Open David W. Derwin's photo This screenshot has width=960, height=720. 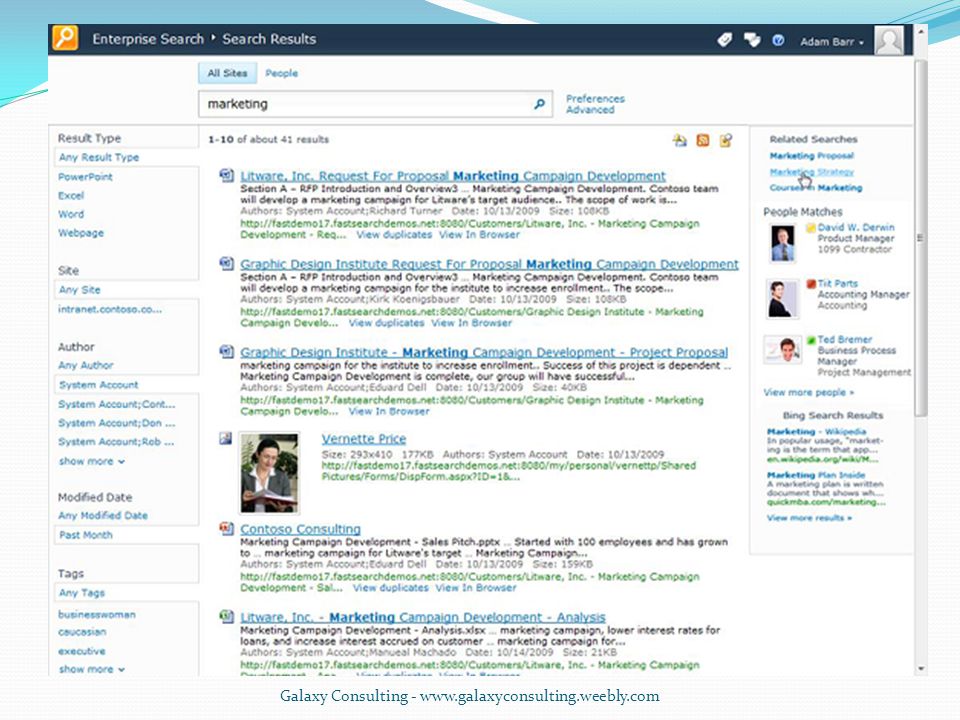(783, 243)
